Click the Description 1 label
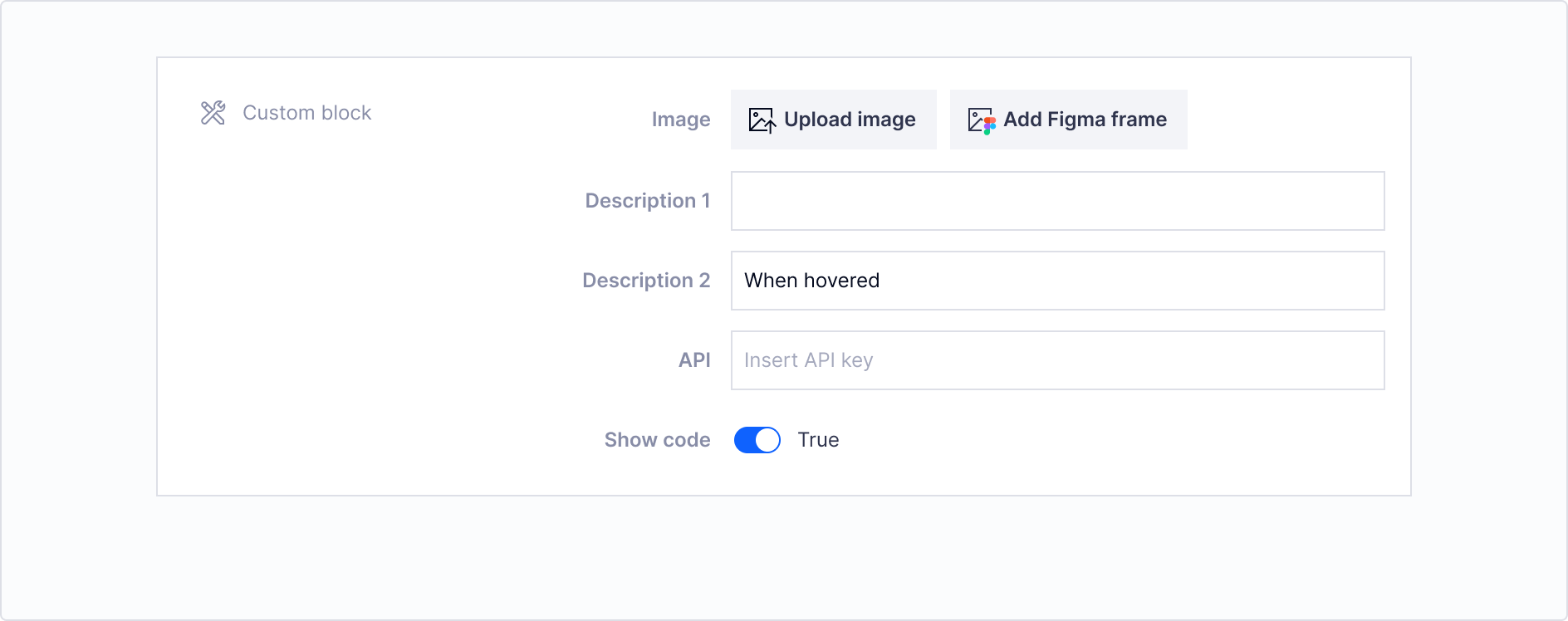Image resolution: width=1568 pixels, height=621 pixels. [647, 201]
